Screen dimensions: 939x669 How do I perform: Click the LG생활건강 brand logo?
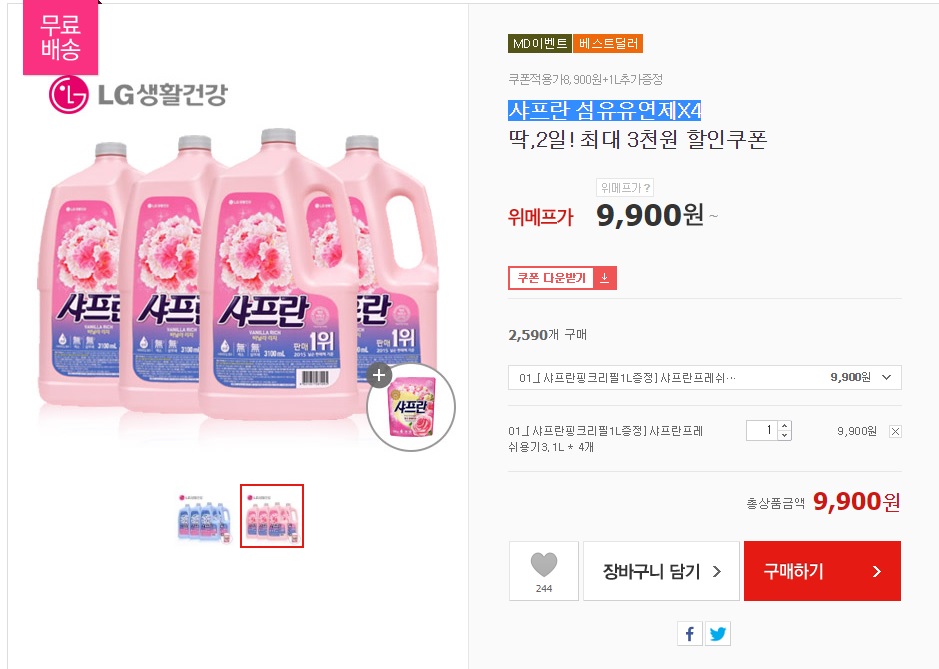click(138, 95)
